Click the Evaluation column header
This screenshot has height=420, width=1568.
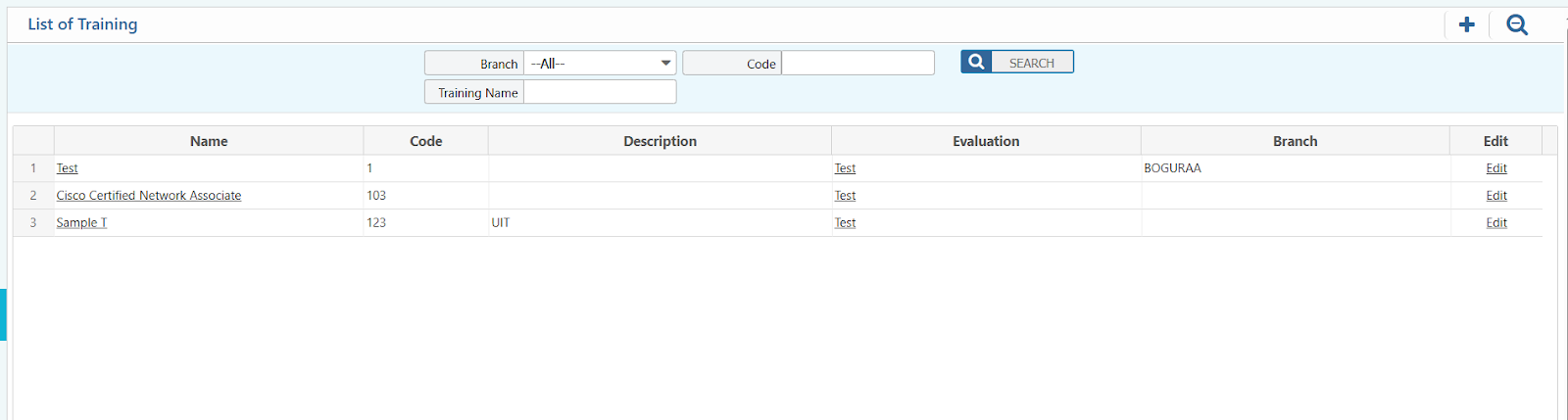pos(986,141)
